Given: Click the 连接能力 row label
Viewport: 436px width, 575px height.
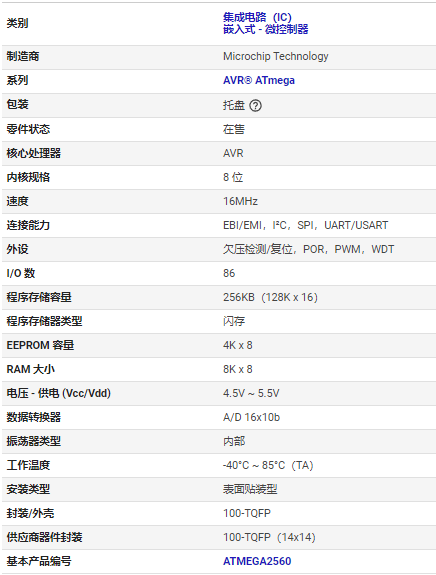Looking at the screenshot, I should pos(28,225).
